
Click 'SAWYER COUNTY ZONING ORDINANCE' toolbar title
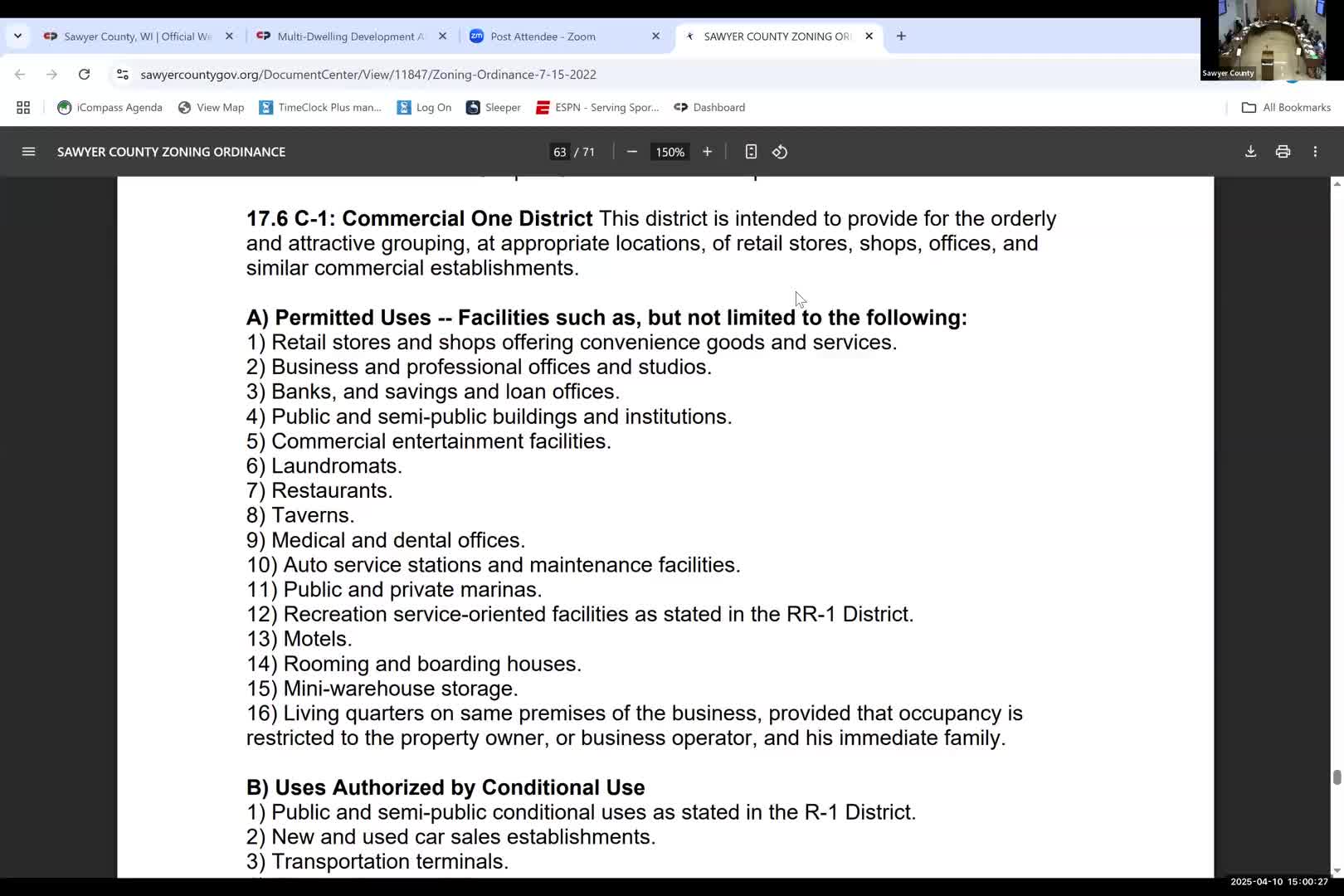pyautogui.click(x=171, y=152)
